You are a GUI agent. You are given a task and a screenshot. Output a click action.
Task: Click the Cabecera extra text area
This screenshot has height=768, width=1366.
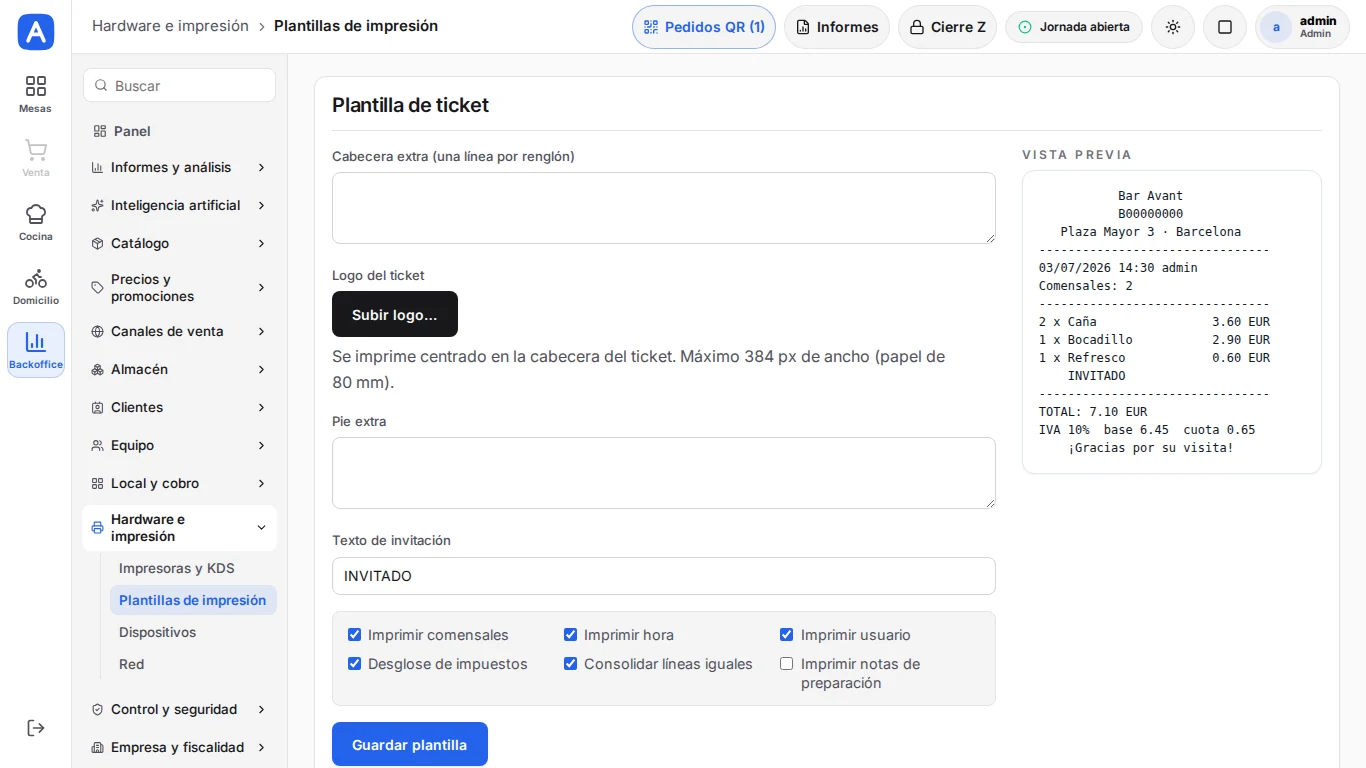664,208
